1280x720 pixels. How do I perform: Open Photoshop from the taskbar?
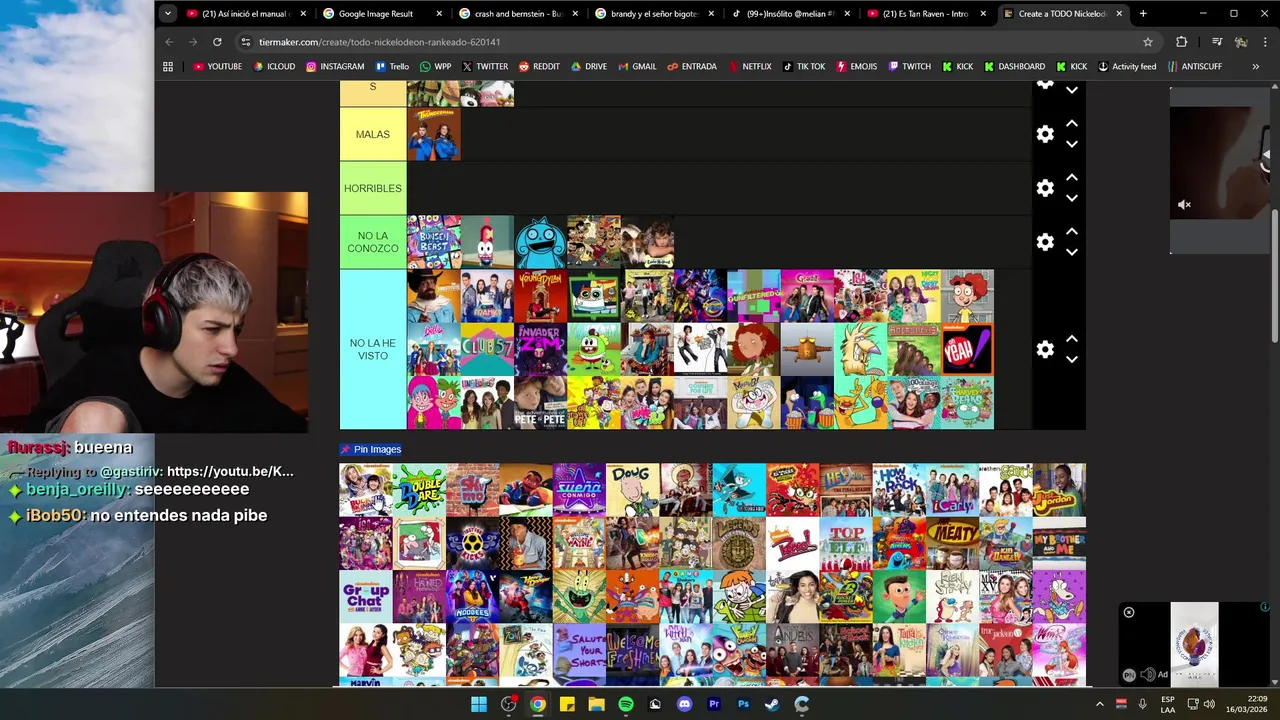[743, 704]
